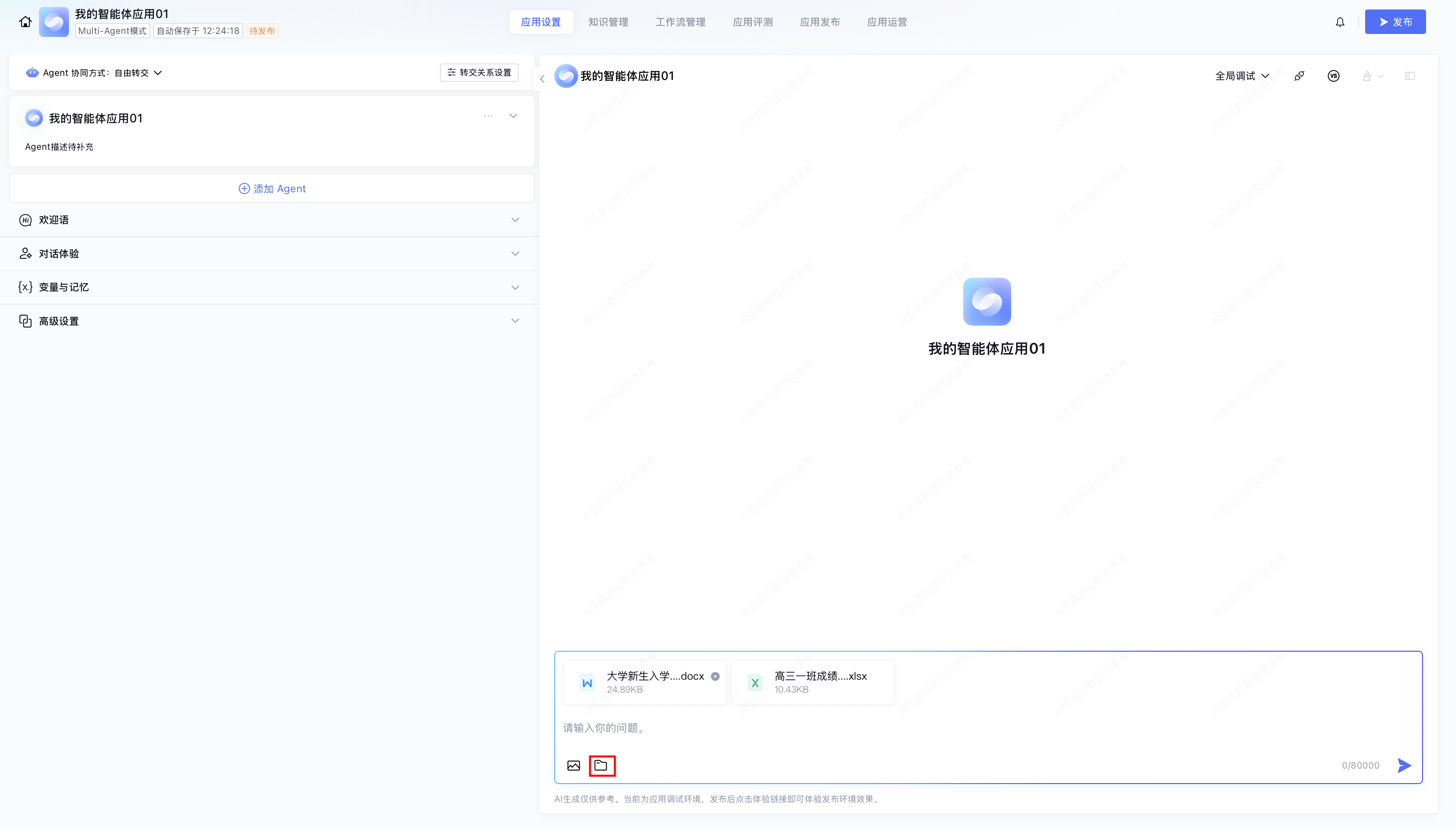Click the VS comparison icon
1456x829 pixels.
point(1333,76)
